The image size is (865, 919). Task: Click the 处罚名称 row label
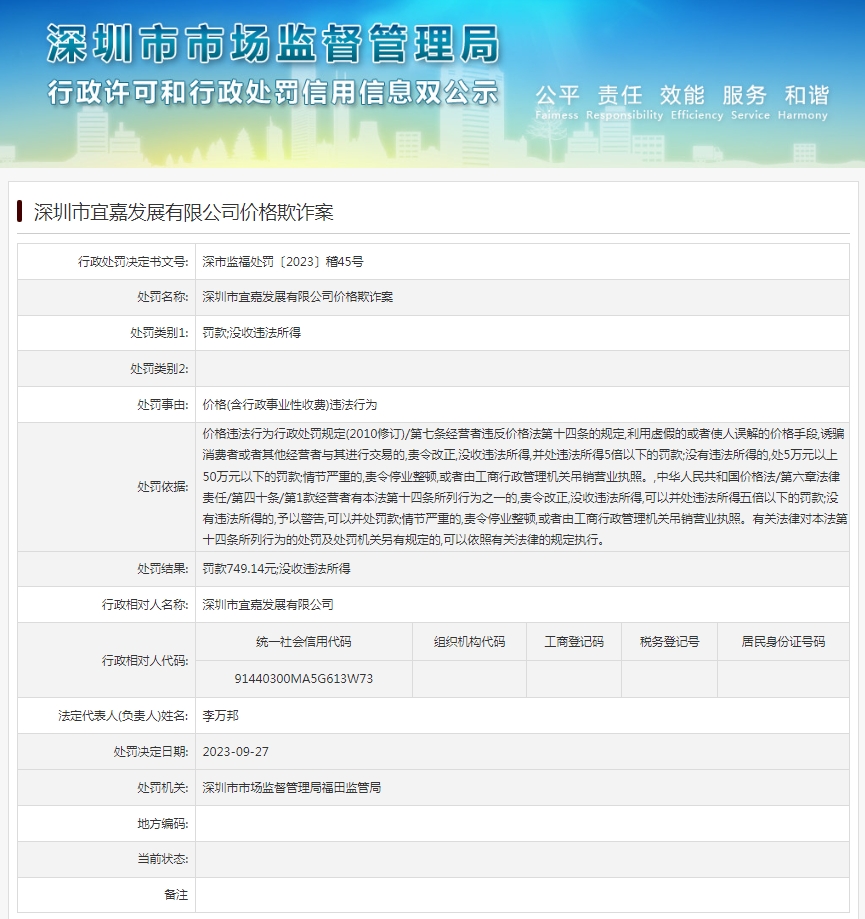[163, 297]
